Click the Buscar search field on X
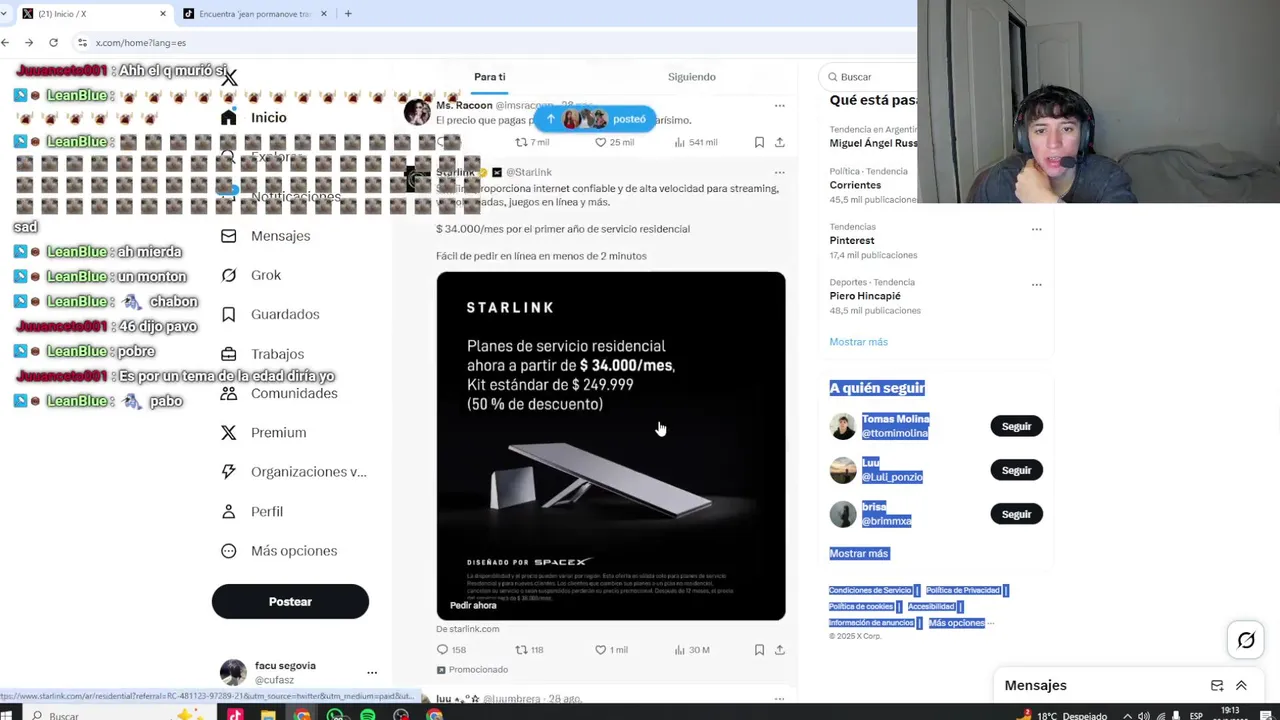 pos(868,77)
